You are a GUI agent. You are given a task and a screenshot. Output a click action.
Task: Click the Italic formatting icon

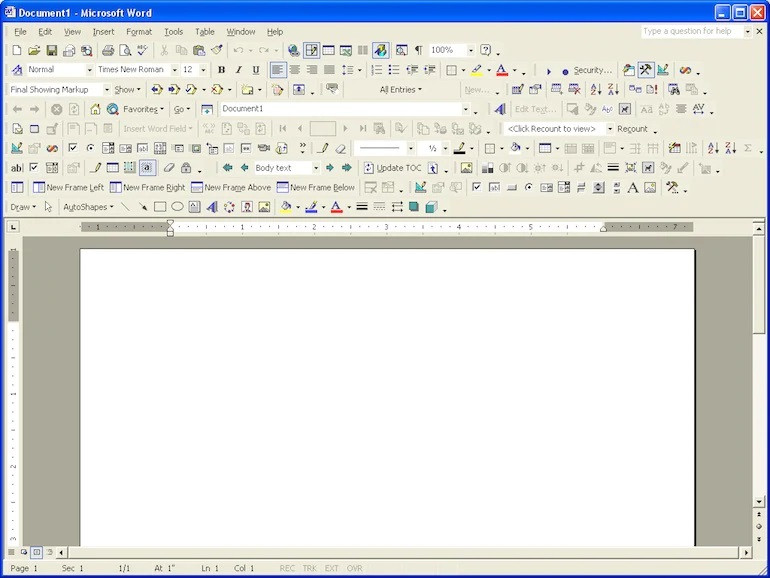coord(239,70)
